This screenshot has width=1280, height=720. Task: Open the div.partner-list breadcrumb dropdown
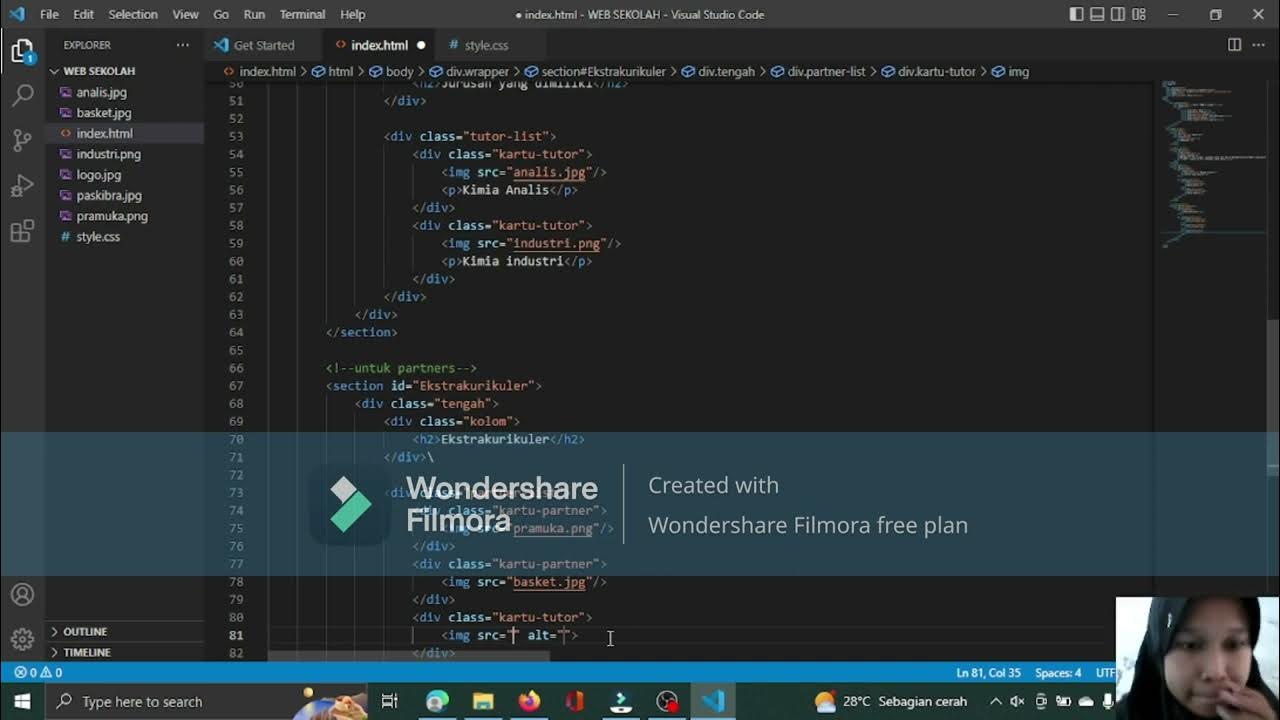click(x=818, y=72)
